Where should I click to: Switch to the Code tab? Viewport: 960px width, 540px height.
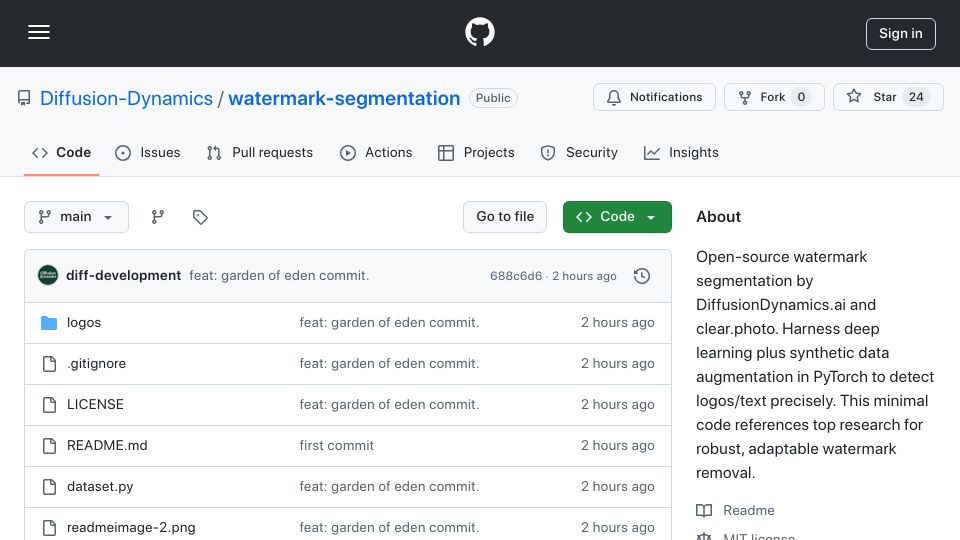(x=61, y=152)
